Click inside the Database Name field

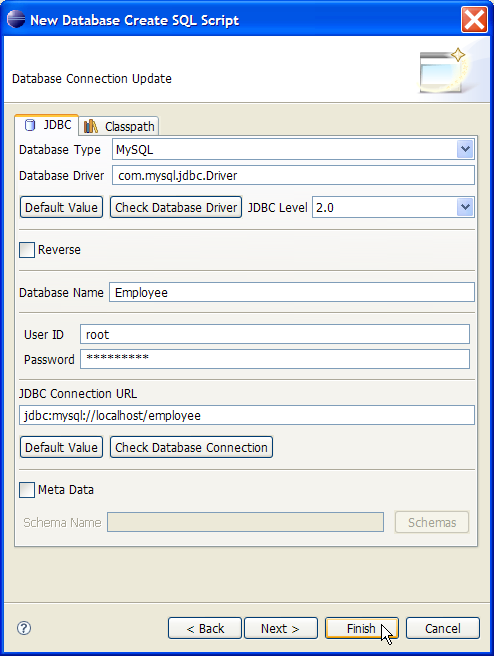coord(292,292)
